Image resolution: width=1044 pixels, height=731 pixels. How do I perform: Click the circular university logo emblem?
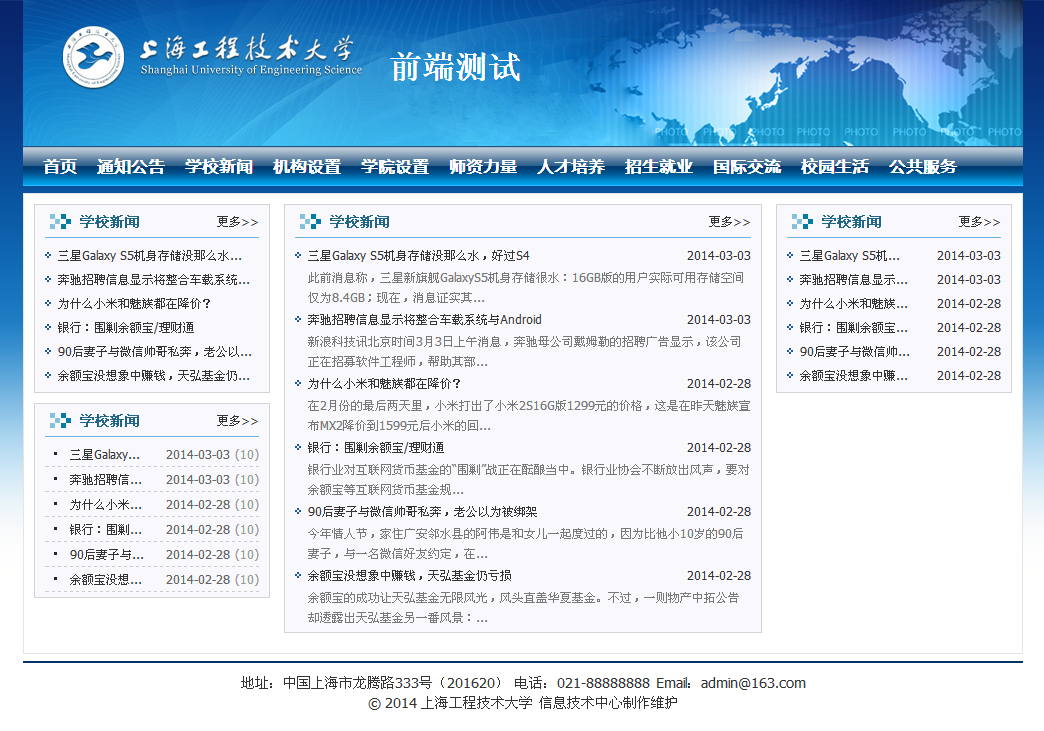coord(93,58)
